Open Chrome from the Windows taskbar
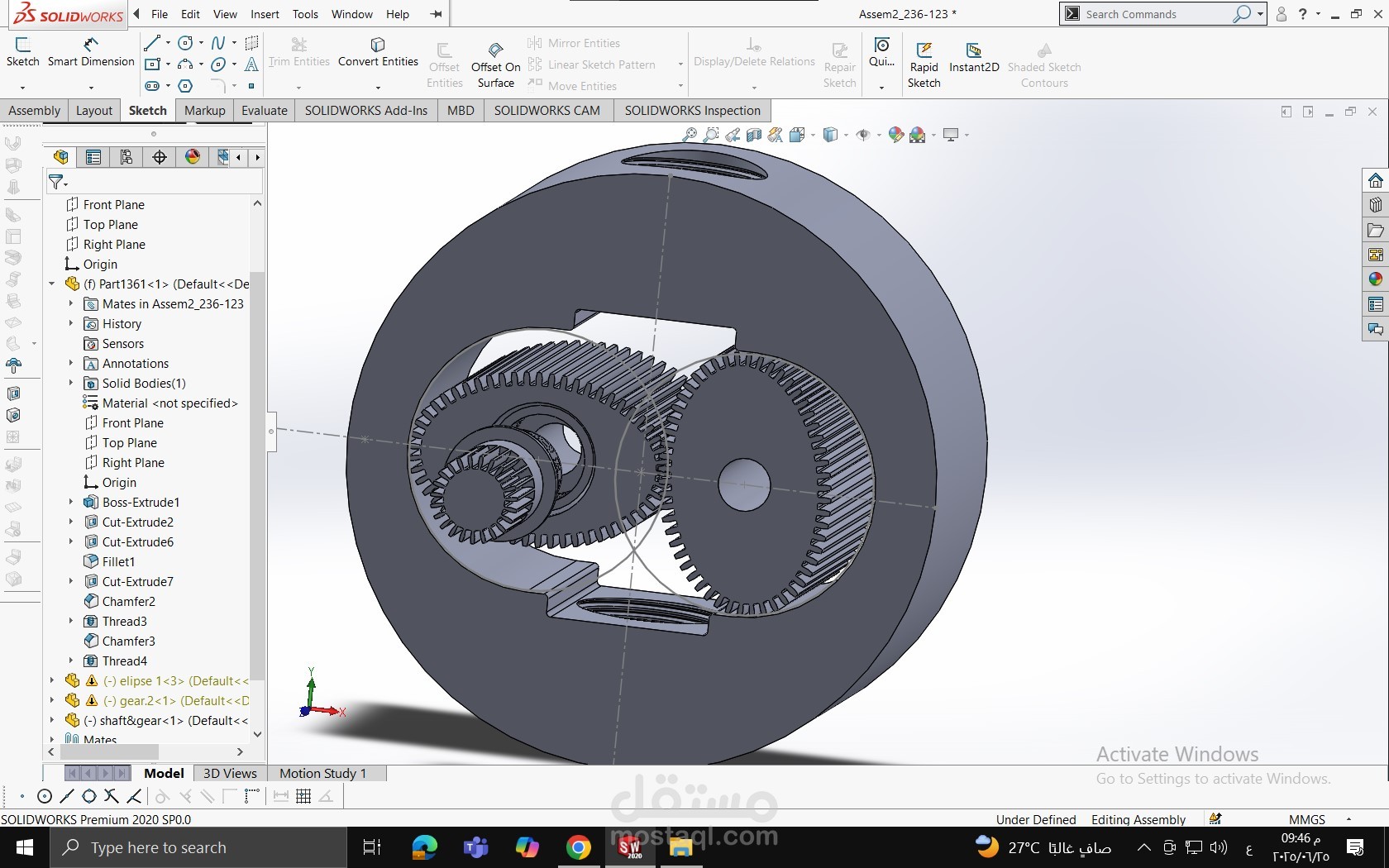This screenshot has height=868, width=1389. [579, 847]
